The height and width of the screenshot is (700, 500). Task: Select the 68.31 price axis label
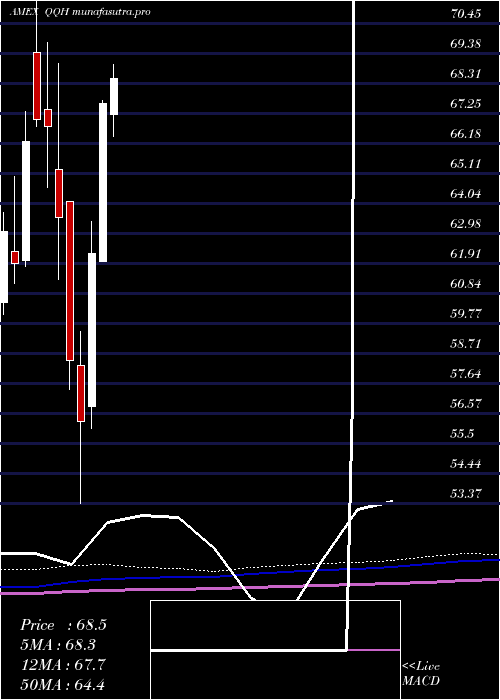tap(466, 74)
